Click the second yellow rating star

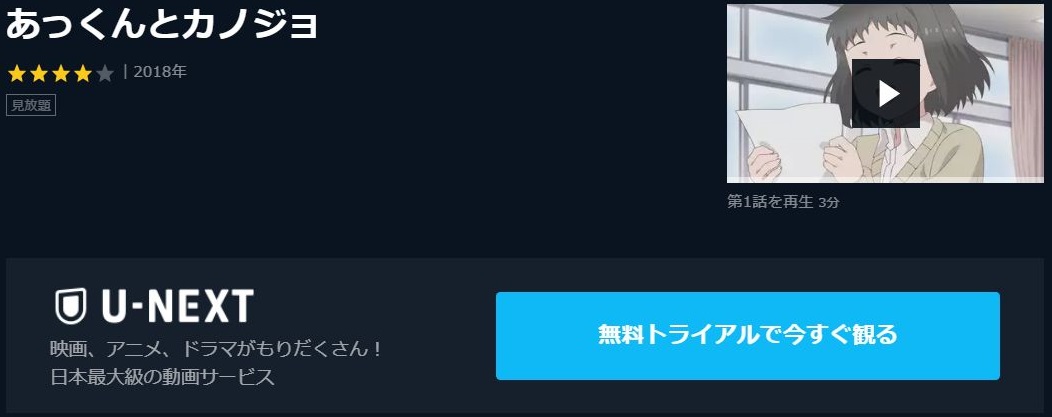[39, 73]
